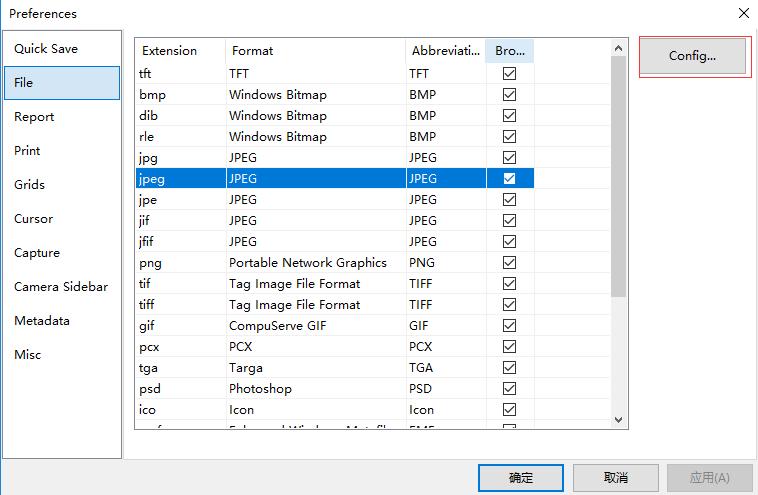Close the Preferences dialog window
The width and height of the screenshot is (758, 495).
click(x=743, y=14)
